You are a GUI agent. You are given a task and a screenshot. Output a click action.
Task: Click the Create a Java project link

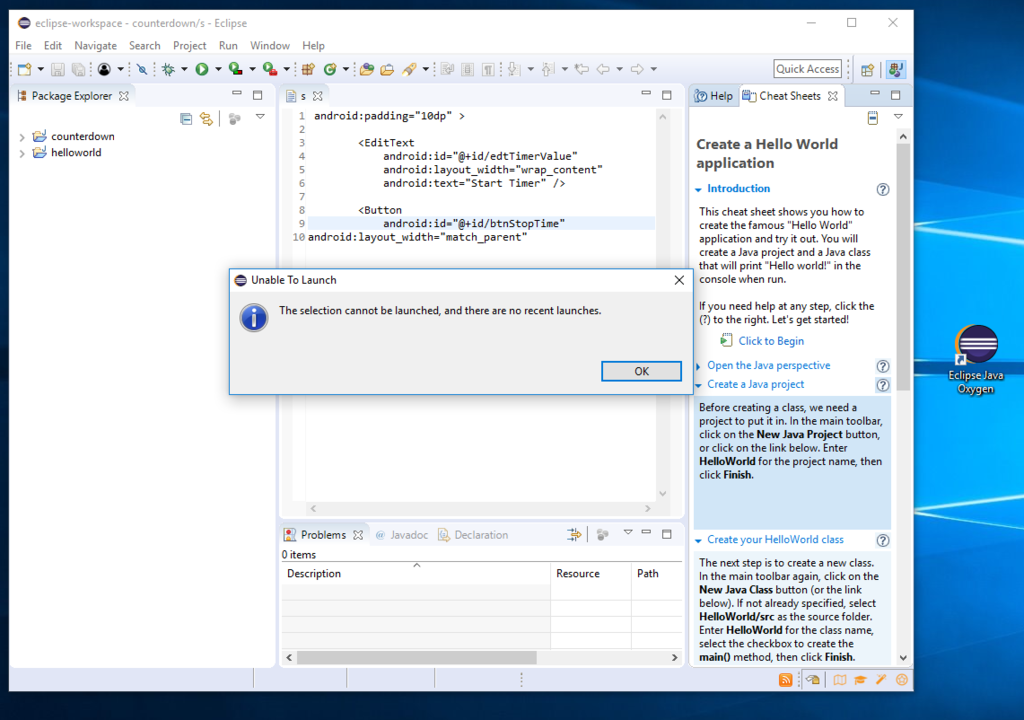[x=755, y=385]
